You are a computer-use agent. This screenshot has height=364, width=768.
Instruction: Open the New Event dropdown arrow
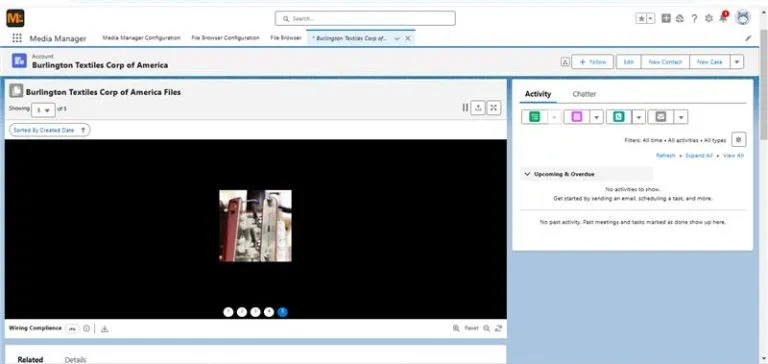(x=597, y=117)
